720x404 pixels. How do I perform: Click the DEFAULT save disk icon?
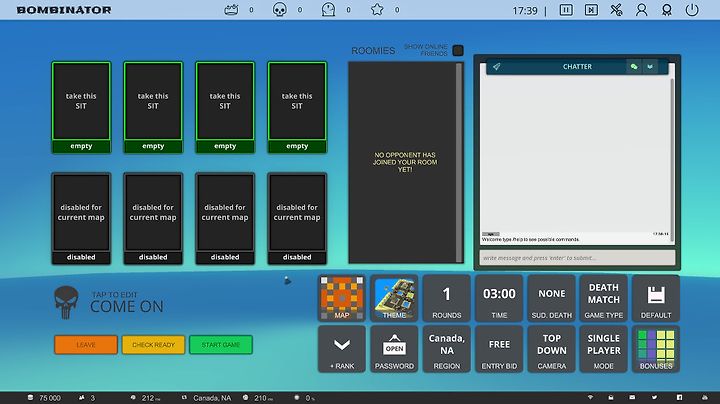coord(656,298)
